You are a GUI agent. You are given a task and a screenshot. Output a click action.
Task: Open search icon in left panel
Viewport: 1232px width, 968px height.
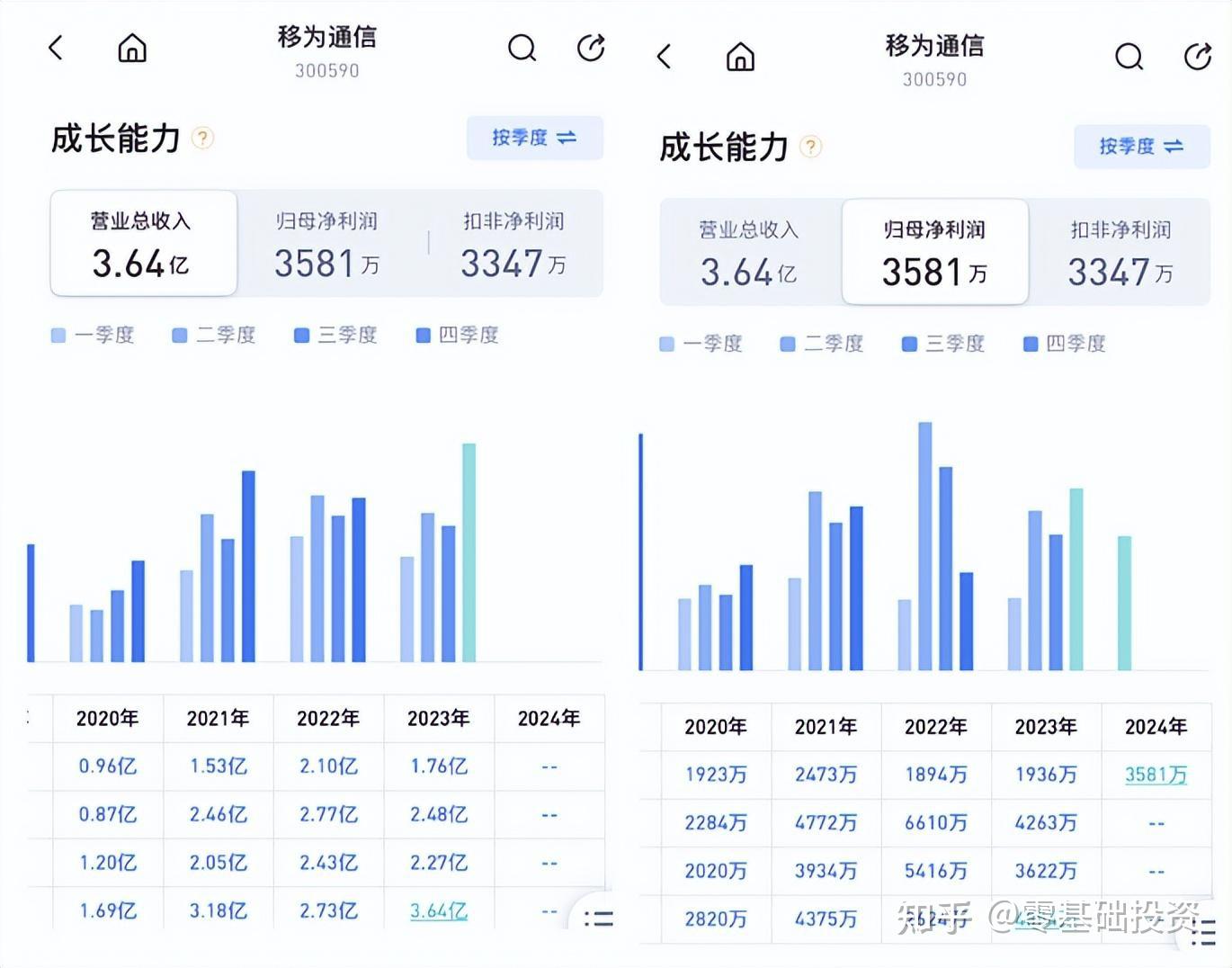click(522, 48)
